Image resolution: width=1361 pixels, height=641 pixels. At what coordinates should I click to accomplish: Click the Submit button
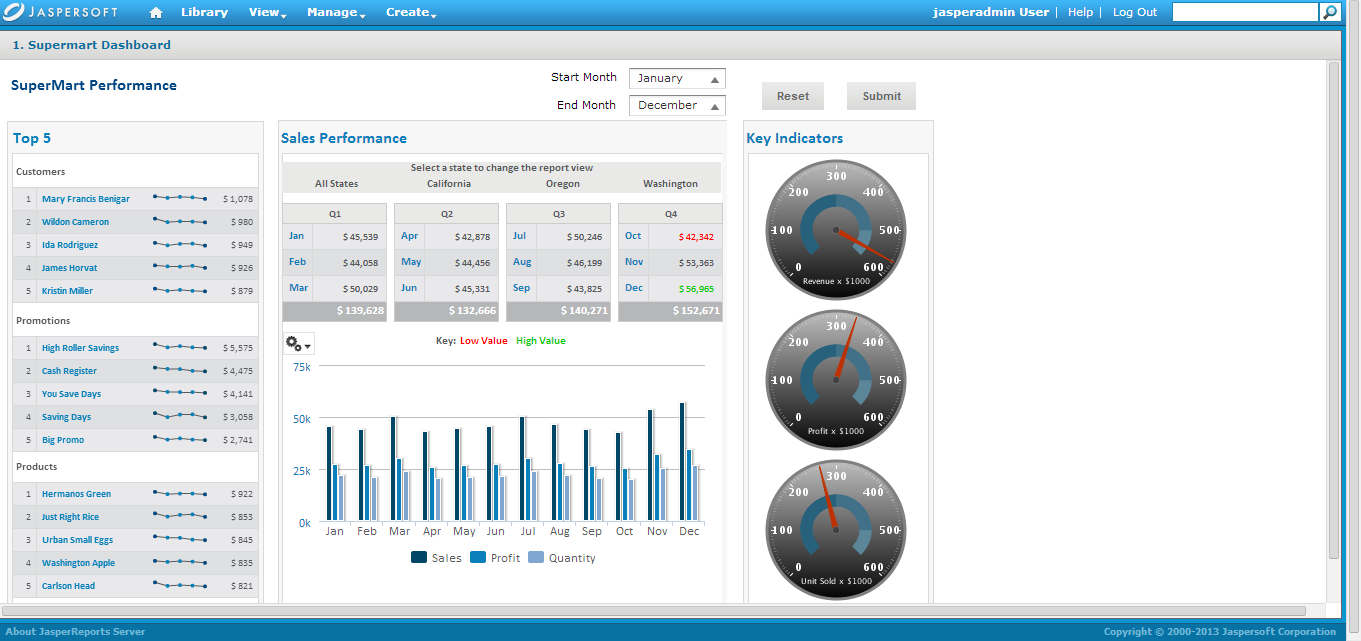(x=882, y=96)
